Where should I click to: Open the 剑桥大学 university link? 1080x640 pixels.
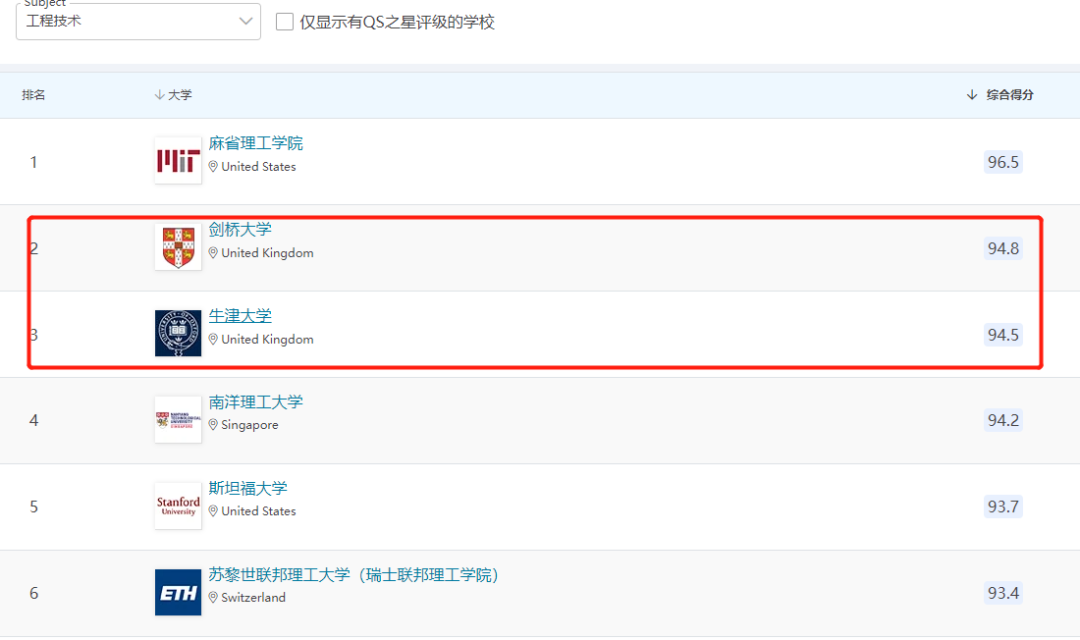coord(240,229)
